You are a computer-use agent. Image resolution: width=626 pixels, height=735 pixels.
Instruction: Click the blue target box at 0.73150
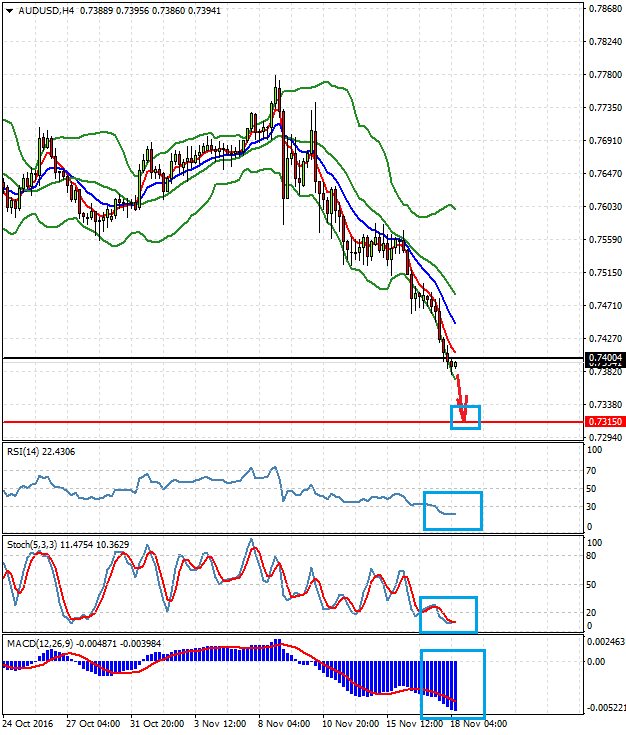[466, 417]
